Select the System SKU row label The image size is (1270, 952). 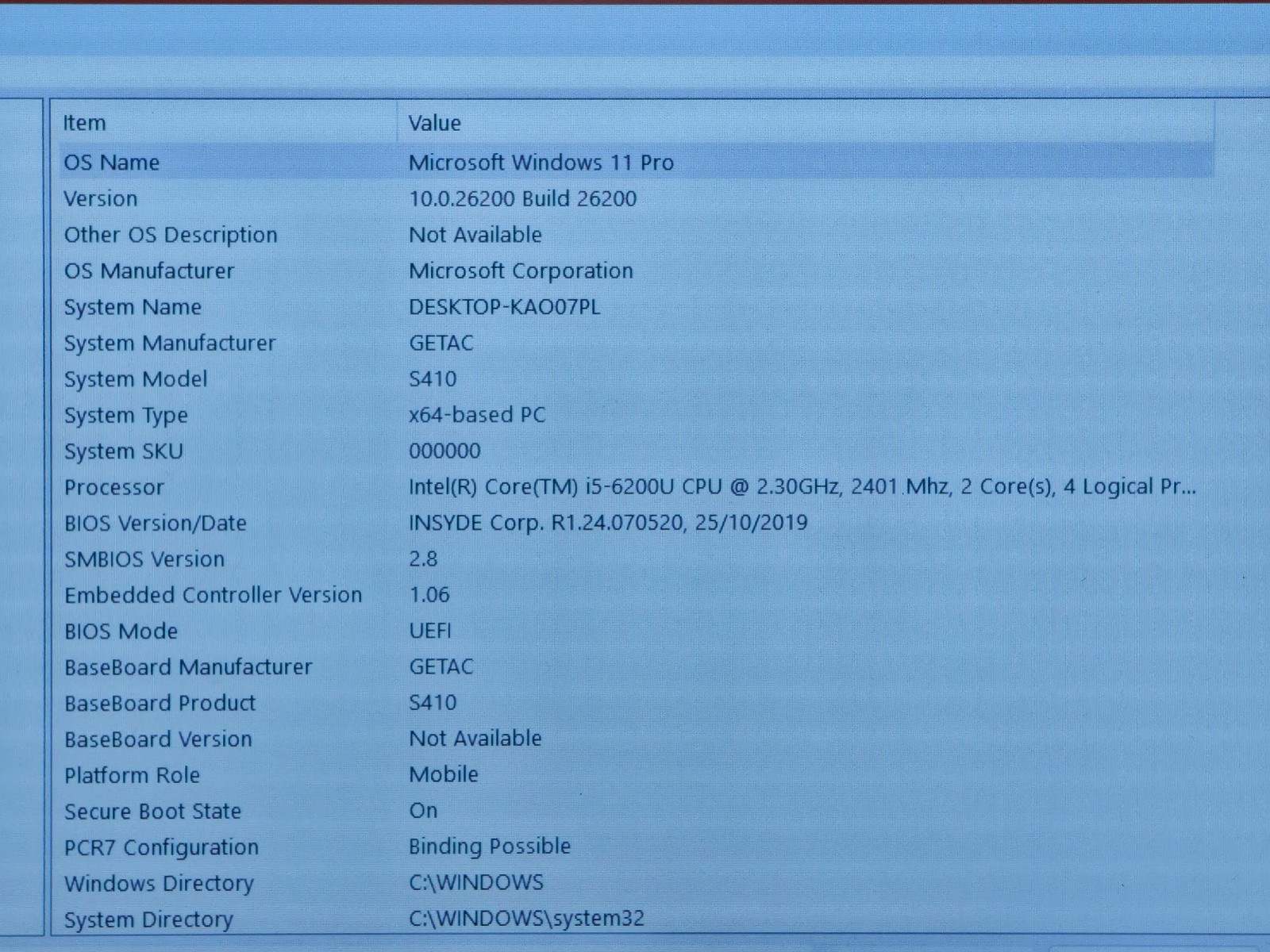pyautogui.click(x=124, y=451)
